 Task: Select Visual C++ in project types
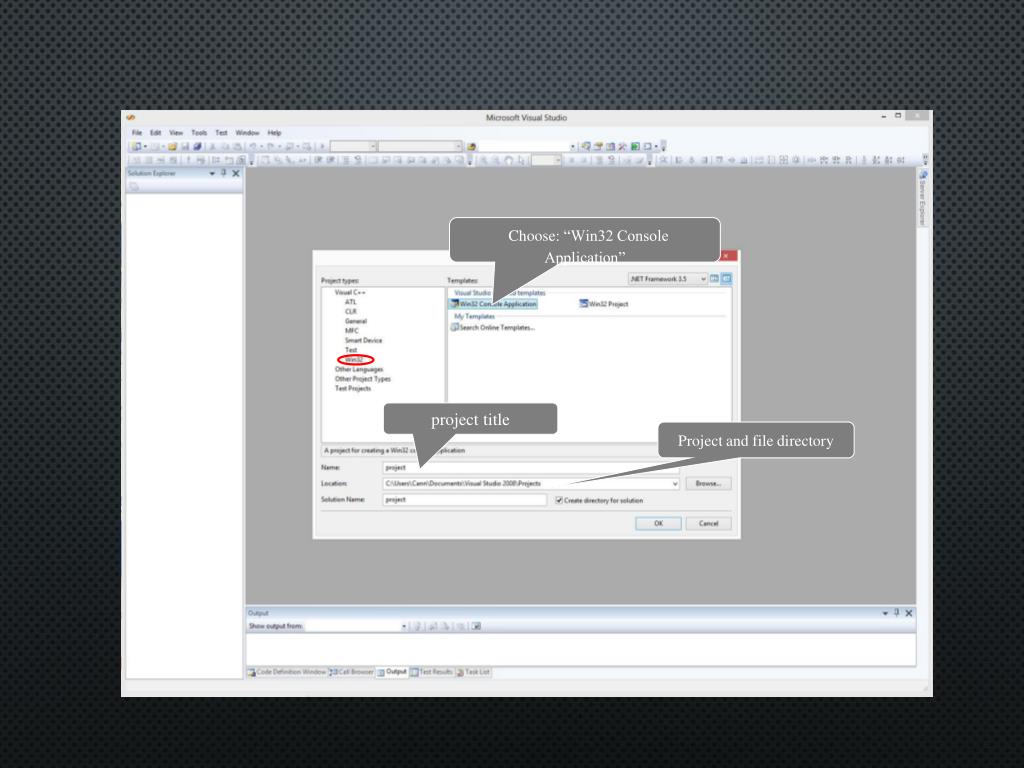pos(350,293)
